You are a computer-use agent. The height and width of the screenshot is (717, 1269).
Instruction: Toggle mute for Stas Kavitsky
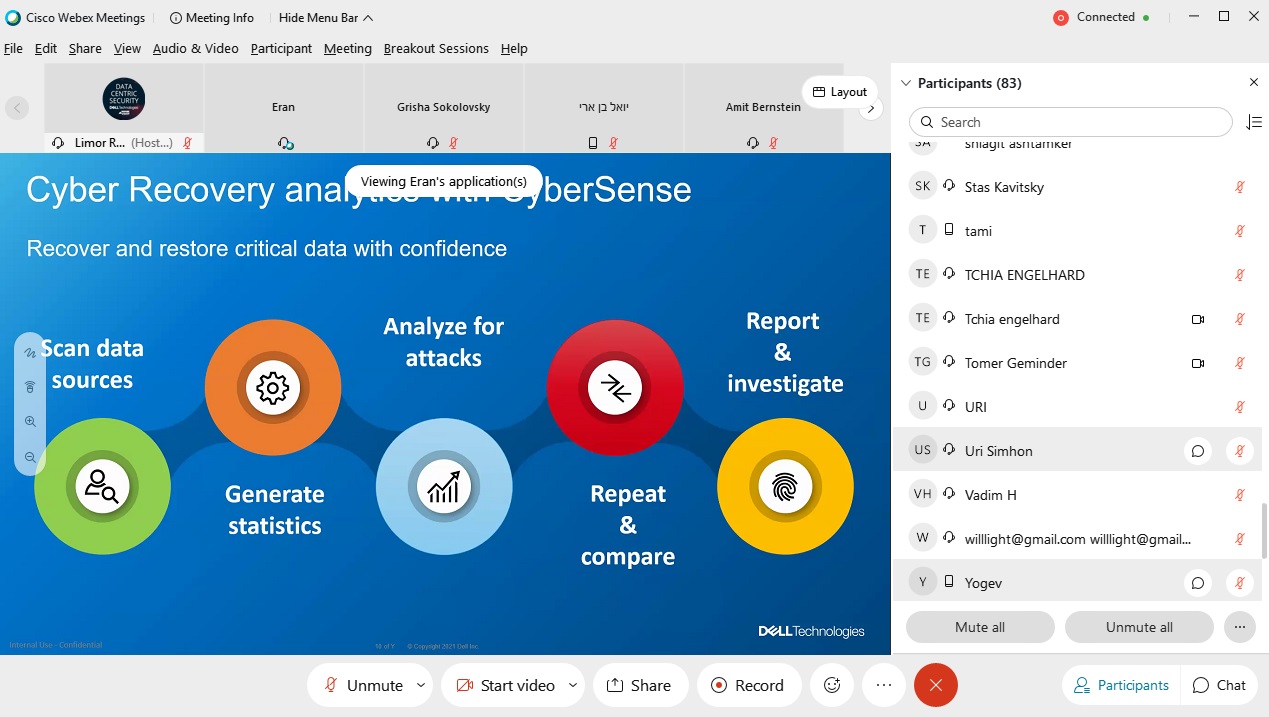[1240, 187]
